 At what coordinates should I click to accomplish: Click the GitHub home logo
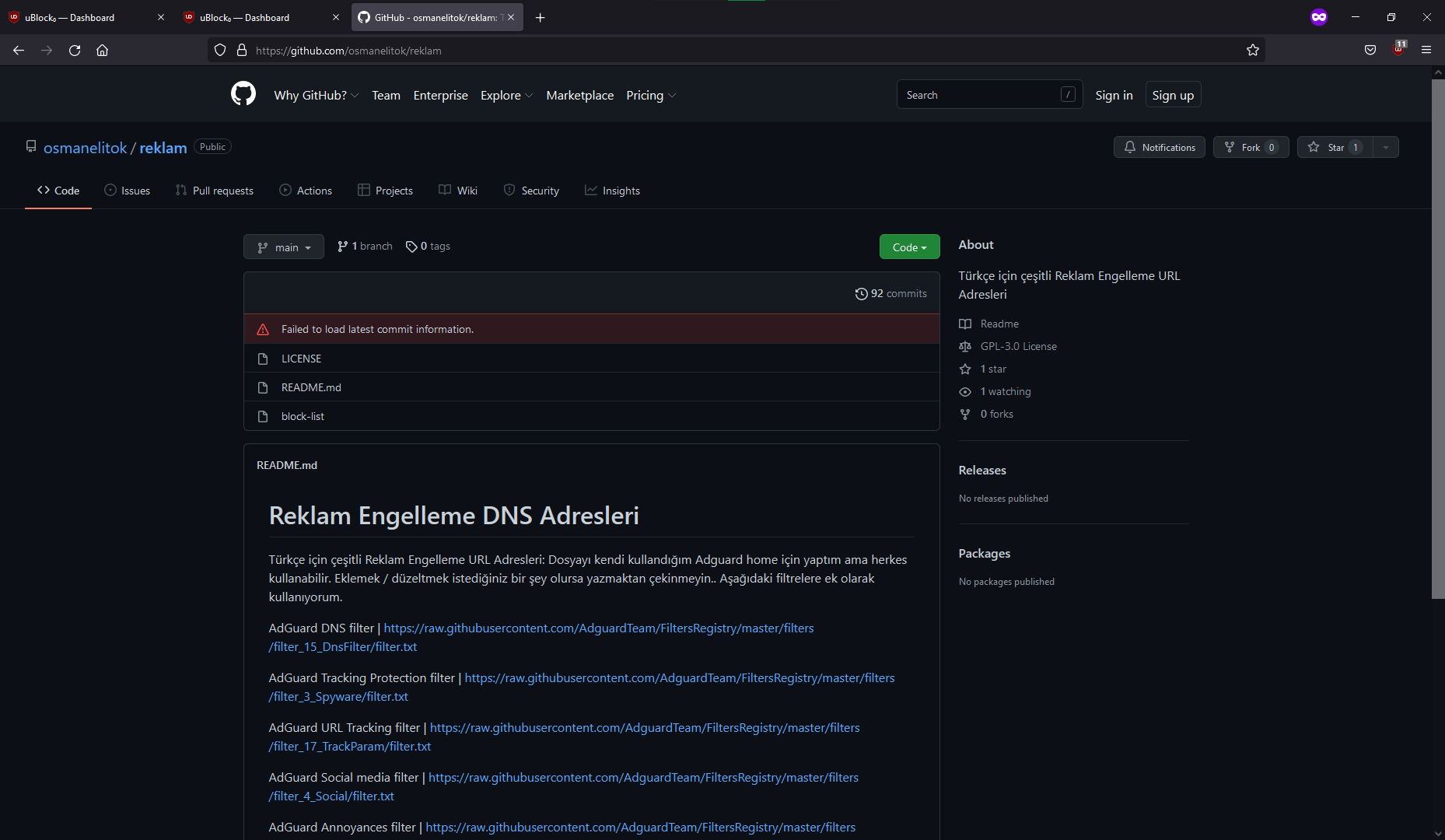(243, 93)
